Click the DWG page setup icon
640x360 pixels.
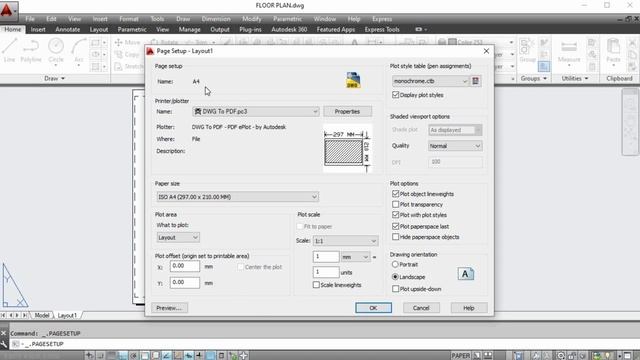point(353,80)
